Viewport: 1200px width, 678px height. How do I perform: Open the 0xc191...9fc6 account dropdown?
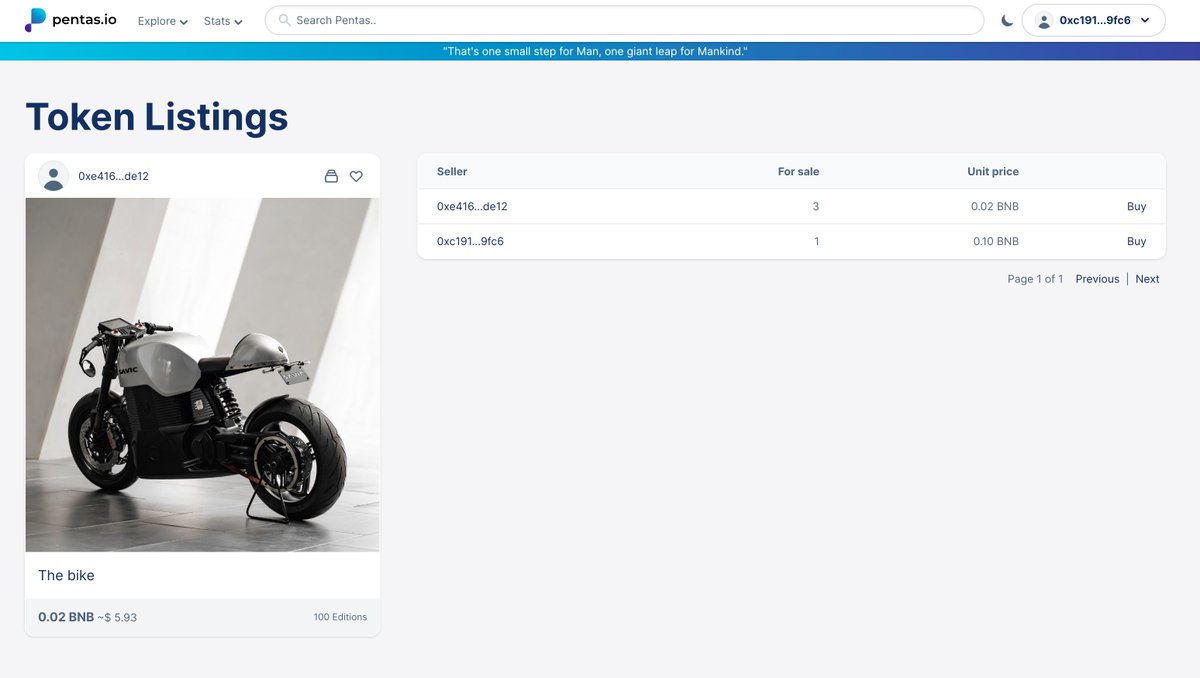1094,20
